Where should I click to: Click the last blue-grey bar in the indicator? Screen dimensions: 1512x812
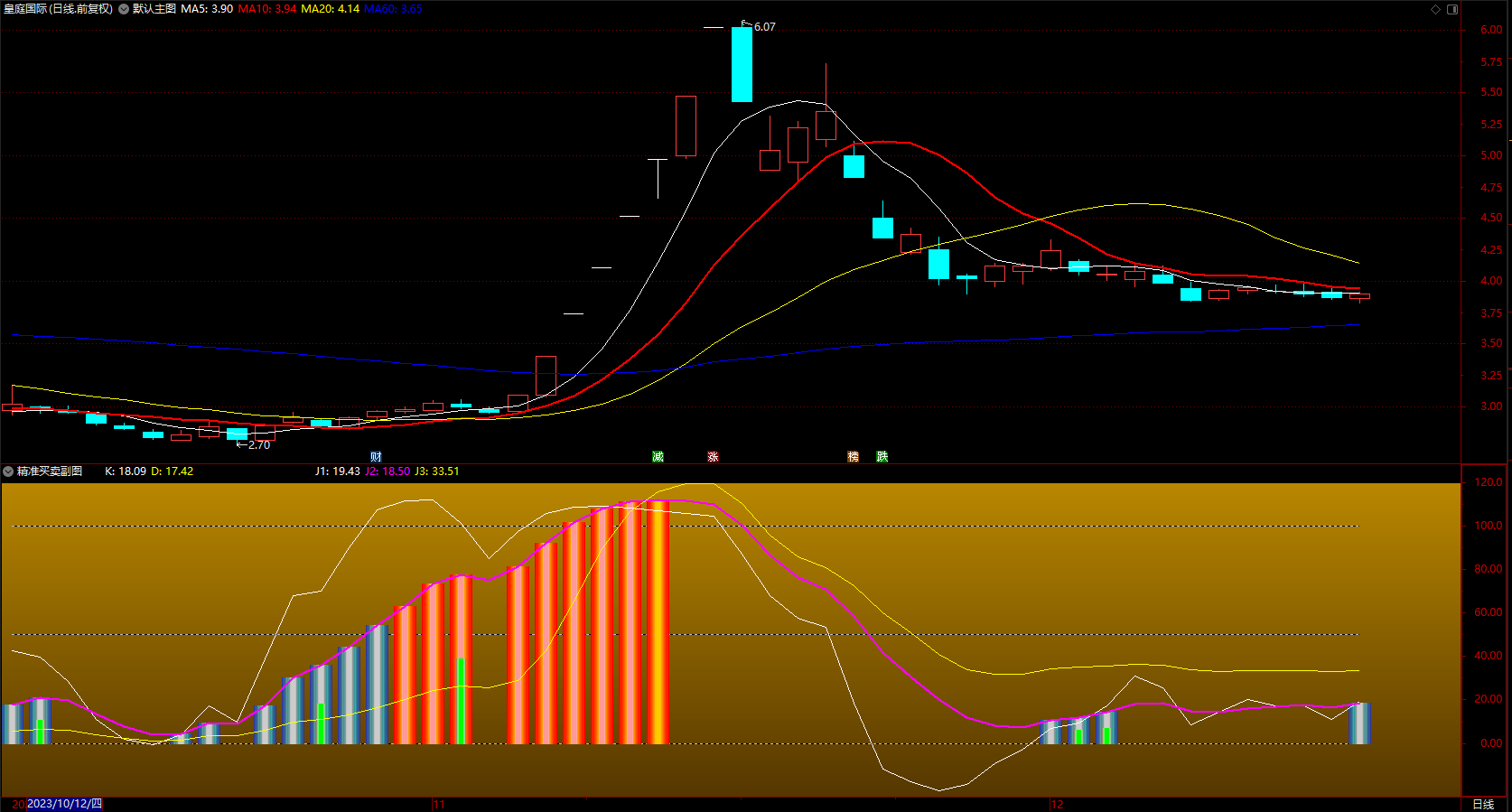coord(1359,723)
